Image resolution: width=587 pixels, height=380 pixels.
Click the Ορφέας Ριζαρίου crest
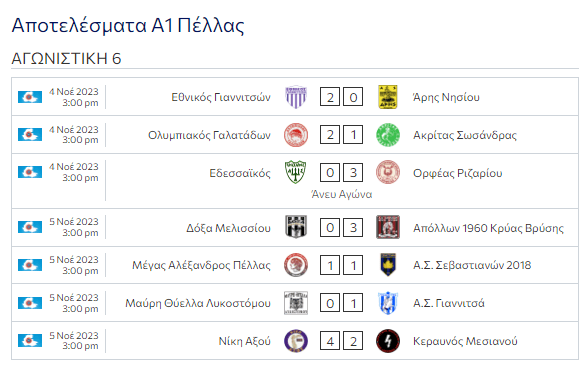388,172
